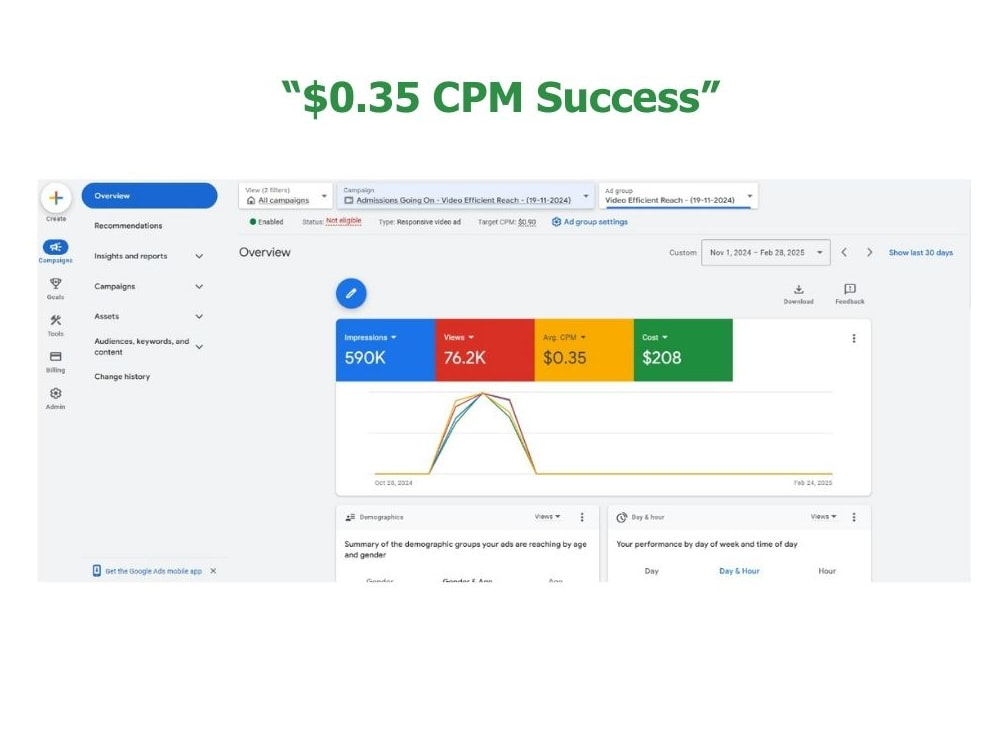Click the mobile phone icon in app banner
Viewport: 1000px width, 750px height.
pyautogui.click(x=96, y=570)
